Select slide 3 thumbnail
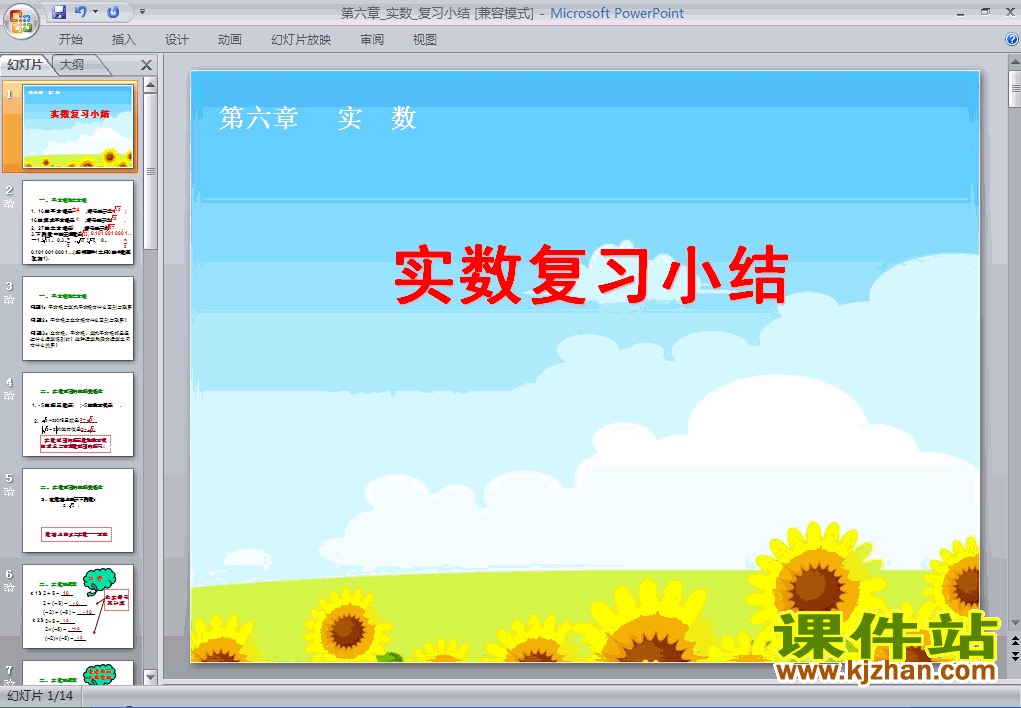The width and height of the screenshot is (1021, 708). 78,319
